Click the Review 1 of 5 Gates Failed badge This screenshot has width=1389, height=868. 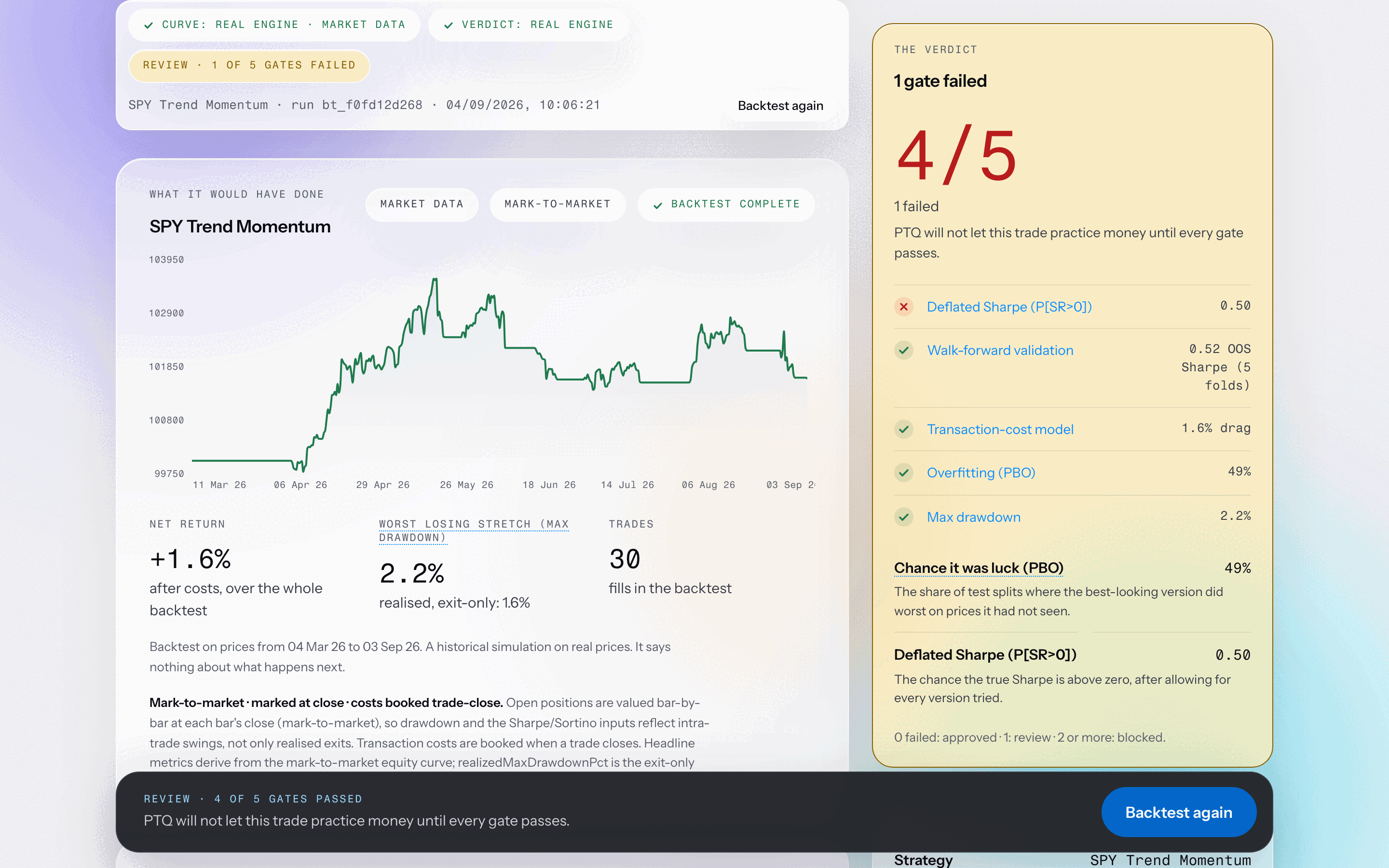(x=249, y=66)
